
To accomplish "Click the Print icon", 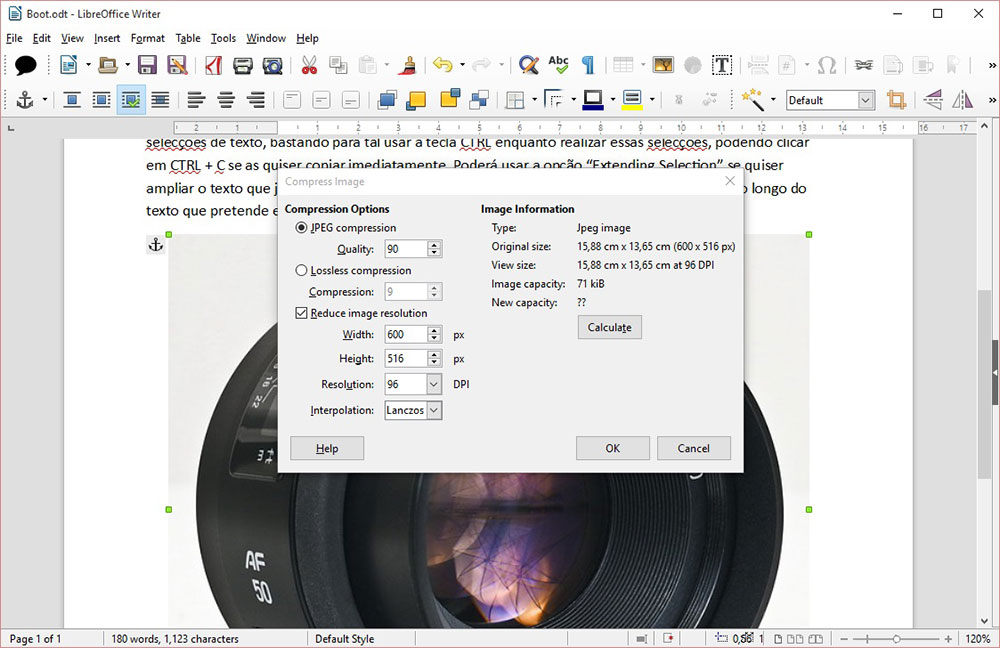I will click(242, 65).
